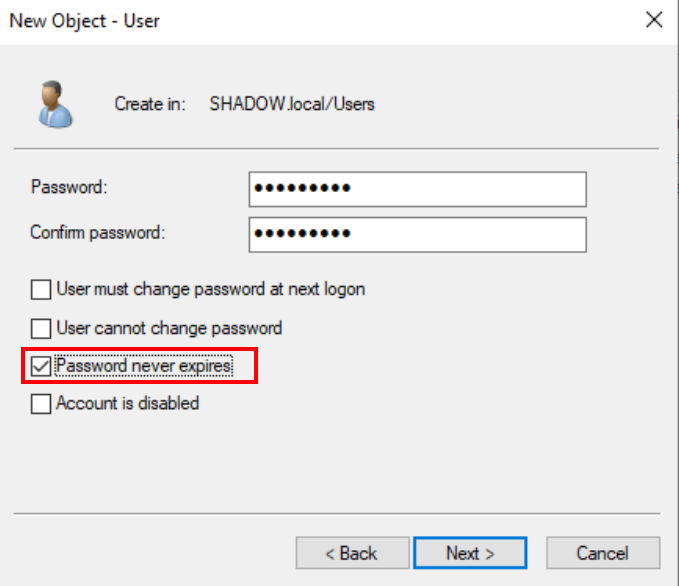Image resolution: width=679 pixels, height=586 pixels.
Task: Click the "User cannot change password" label text
Action: 169,328
